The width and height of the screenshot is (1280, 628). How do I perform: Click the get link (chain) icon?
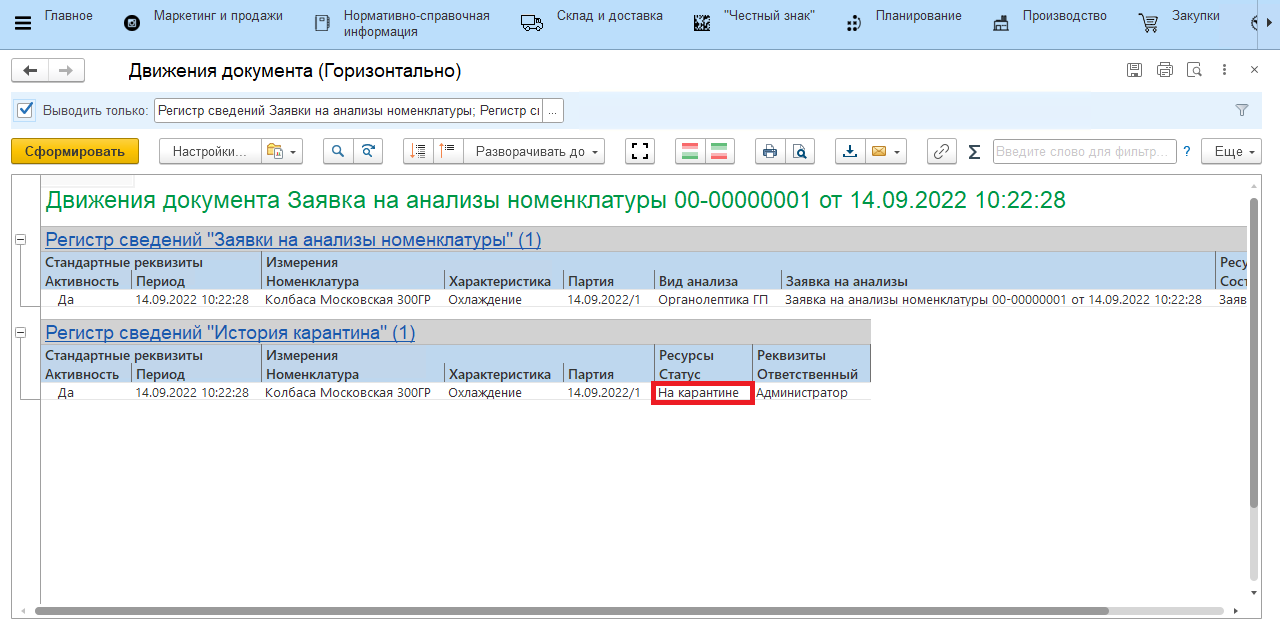point(941,151)
